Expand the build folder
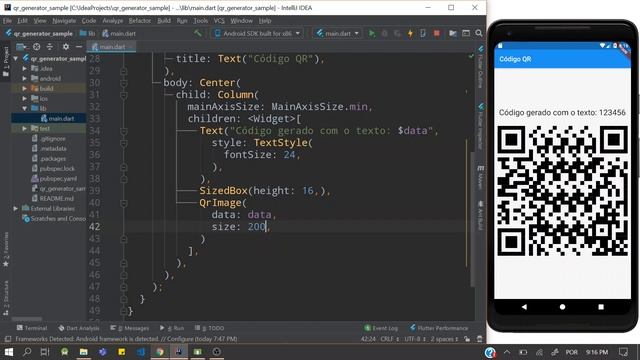This screenshot has width=640, height=360. tap(24, 89)
